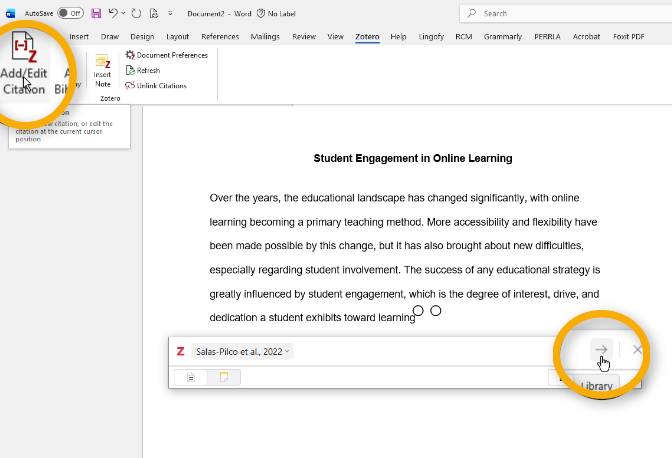Accept citation with the arrow button
Image resolution: width=672 pixels, height=458 pixels.
[600, 350]
